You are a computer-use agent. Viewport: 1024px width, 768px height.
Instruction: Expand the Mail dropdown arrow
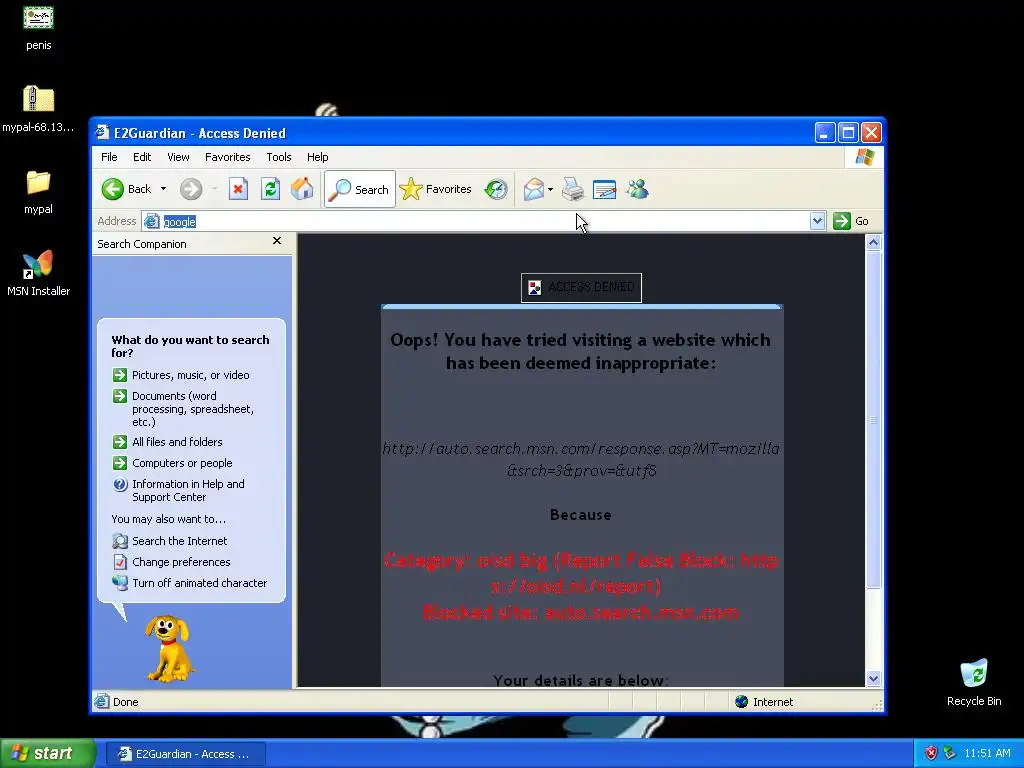(x=551, y=189)
